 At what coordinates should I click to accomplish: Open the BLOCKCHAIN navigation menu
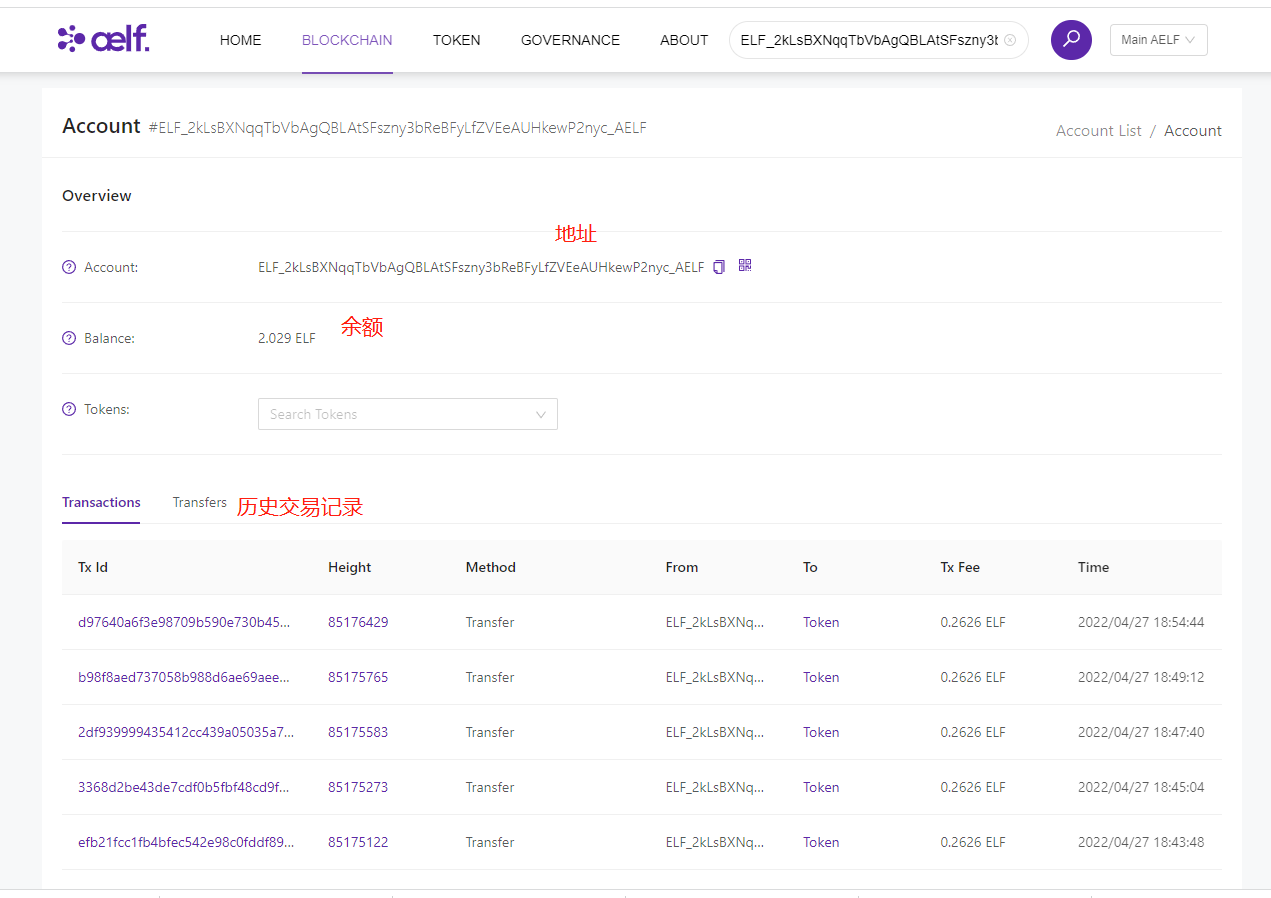click(x=347, y=40)
